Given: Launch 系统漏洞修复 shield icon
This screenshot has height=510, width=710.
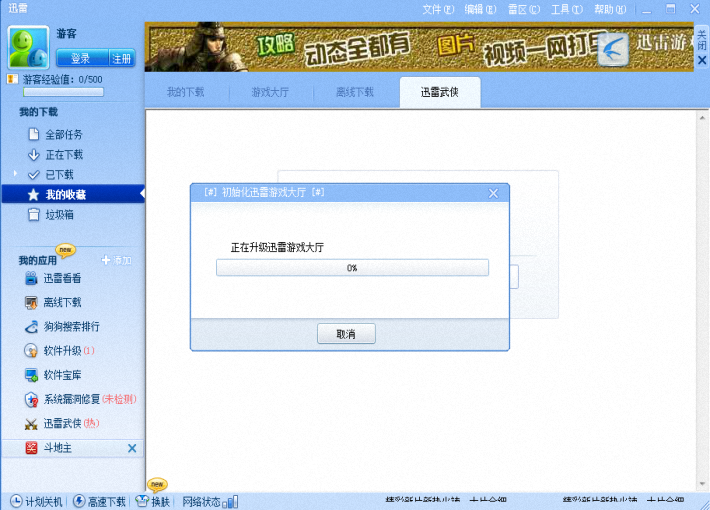Looking at the screenshot, I should click(x=32, y=399).
